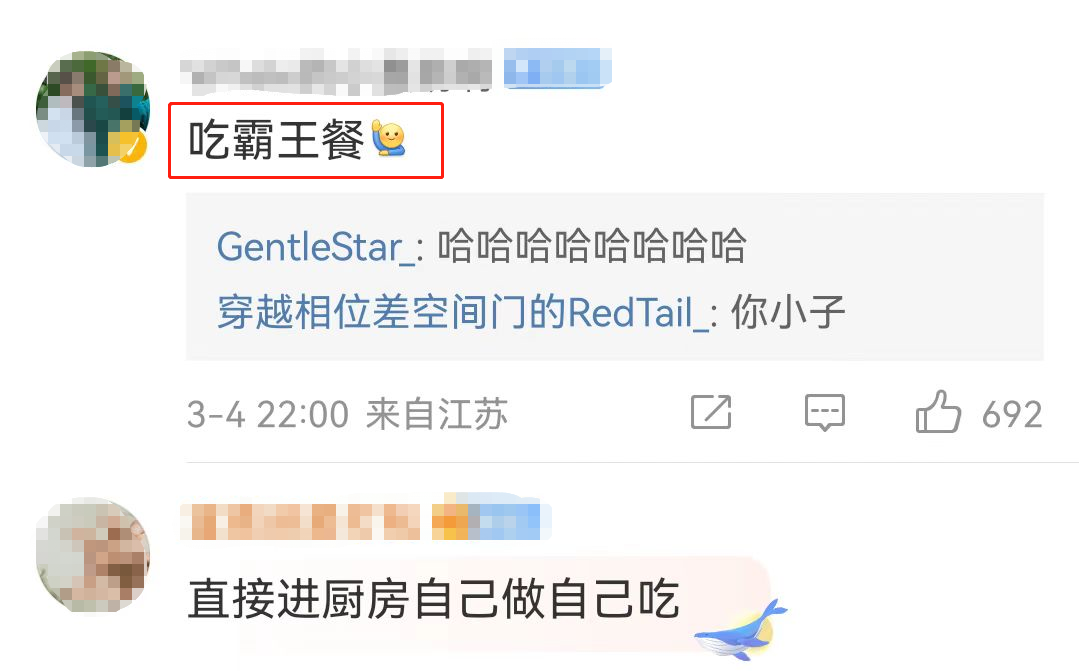Open the second commenter's blurred orange username
1079x671 pixels.
click(300, 522)
